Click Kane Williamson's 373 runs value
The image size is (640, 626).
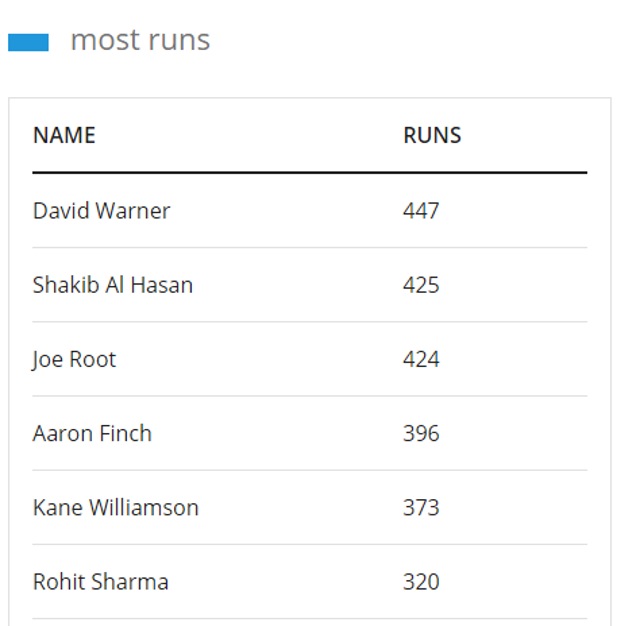click(x=421, y=508)
